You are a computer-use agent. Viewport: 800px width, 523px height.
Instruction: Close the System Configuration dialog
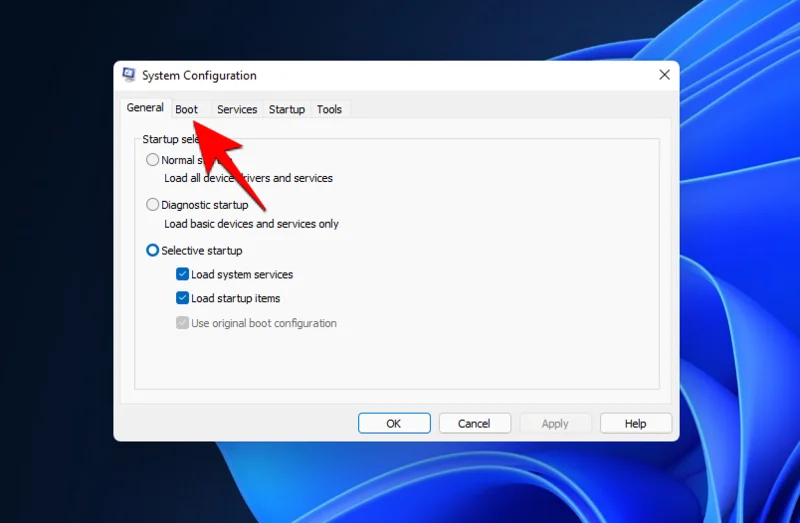(664, 75)
